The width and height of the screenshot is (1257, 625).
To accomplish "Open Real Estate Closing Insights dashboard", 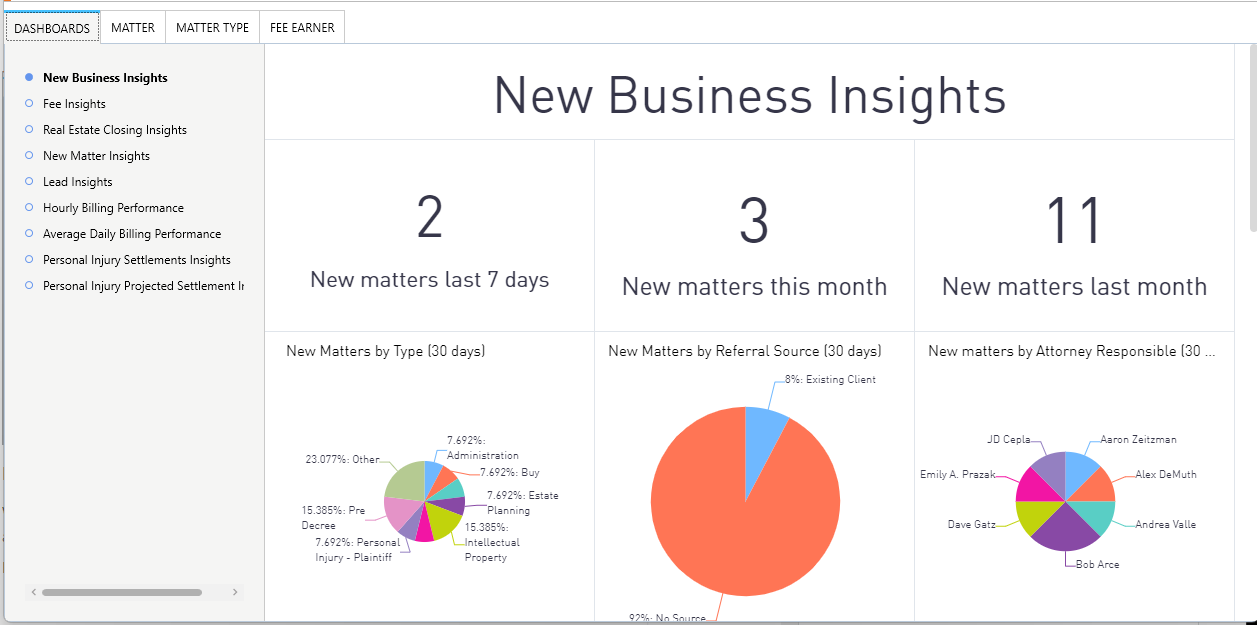I will pyautogui.click(x=115, y=130).
